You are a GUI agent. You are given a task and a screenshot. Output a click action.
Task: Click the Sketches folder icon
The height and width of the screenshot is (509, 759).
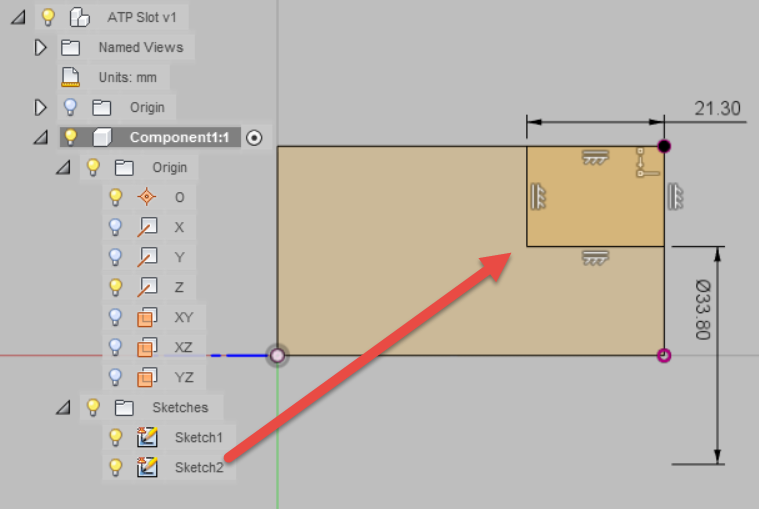tap(124, 408)
